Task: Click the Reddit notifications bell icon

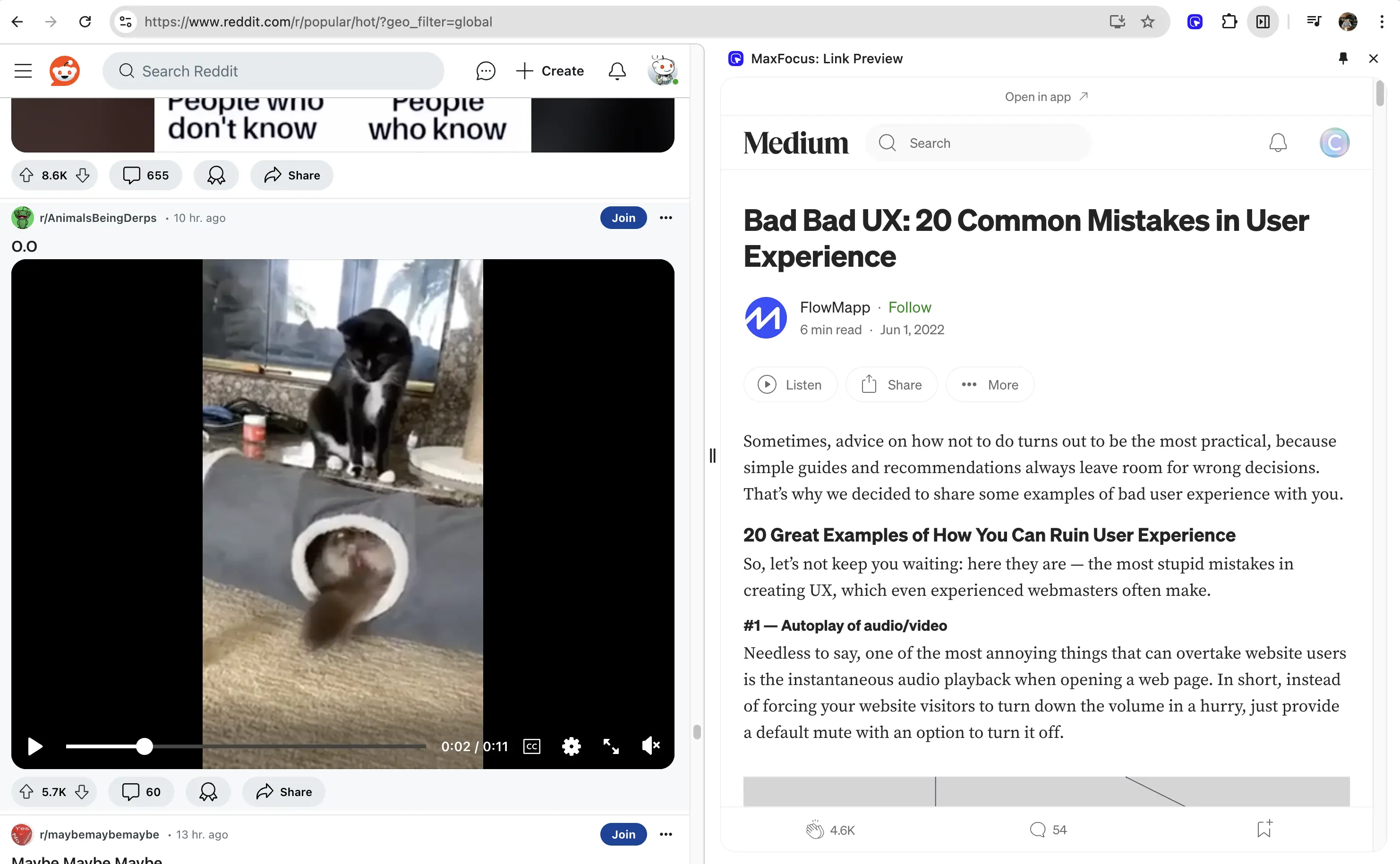Action: [617, 71]
